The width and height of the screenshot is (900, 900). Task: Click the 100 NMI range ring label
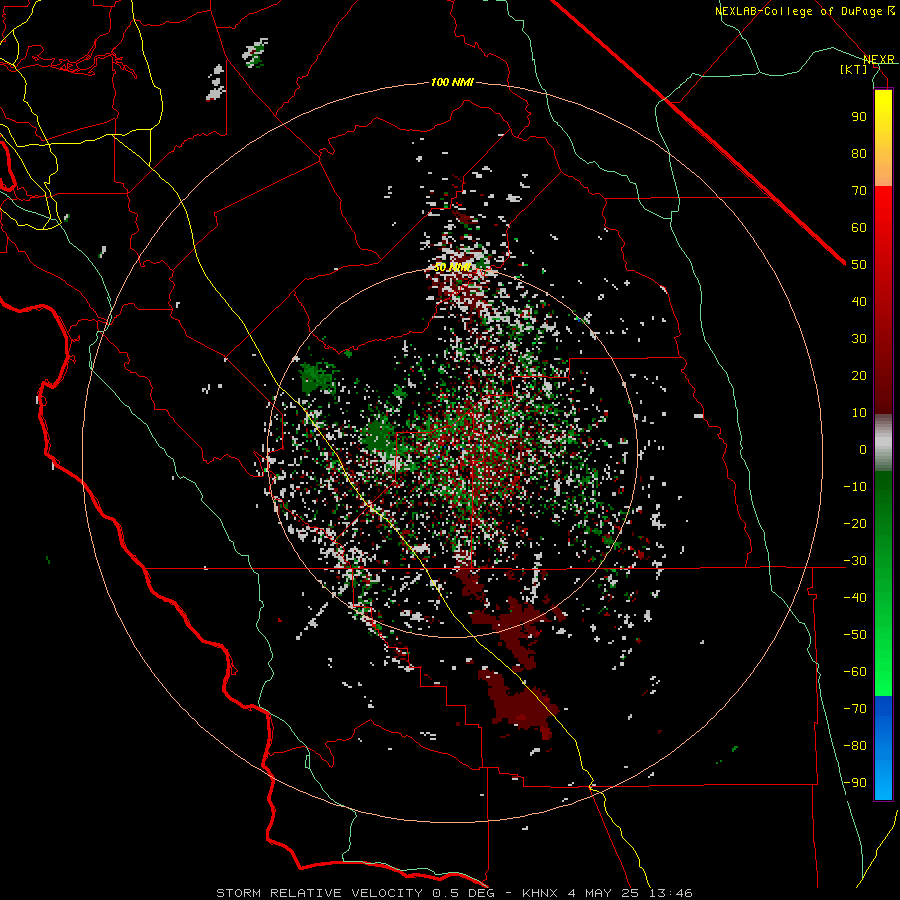pos(452,83)
